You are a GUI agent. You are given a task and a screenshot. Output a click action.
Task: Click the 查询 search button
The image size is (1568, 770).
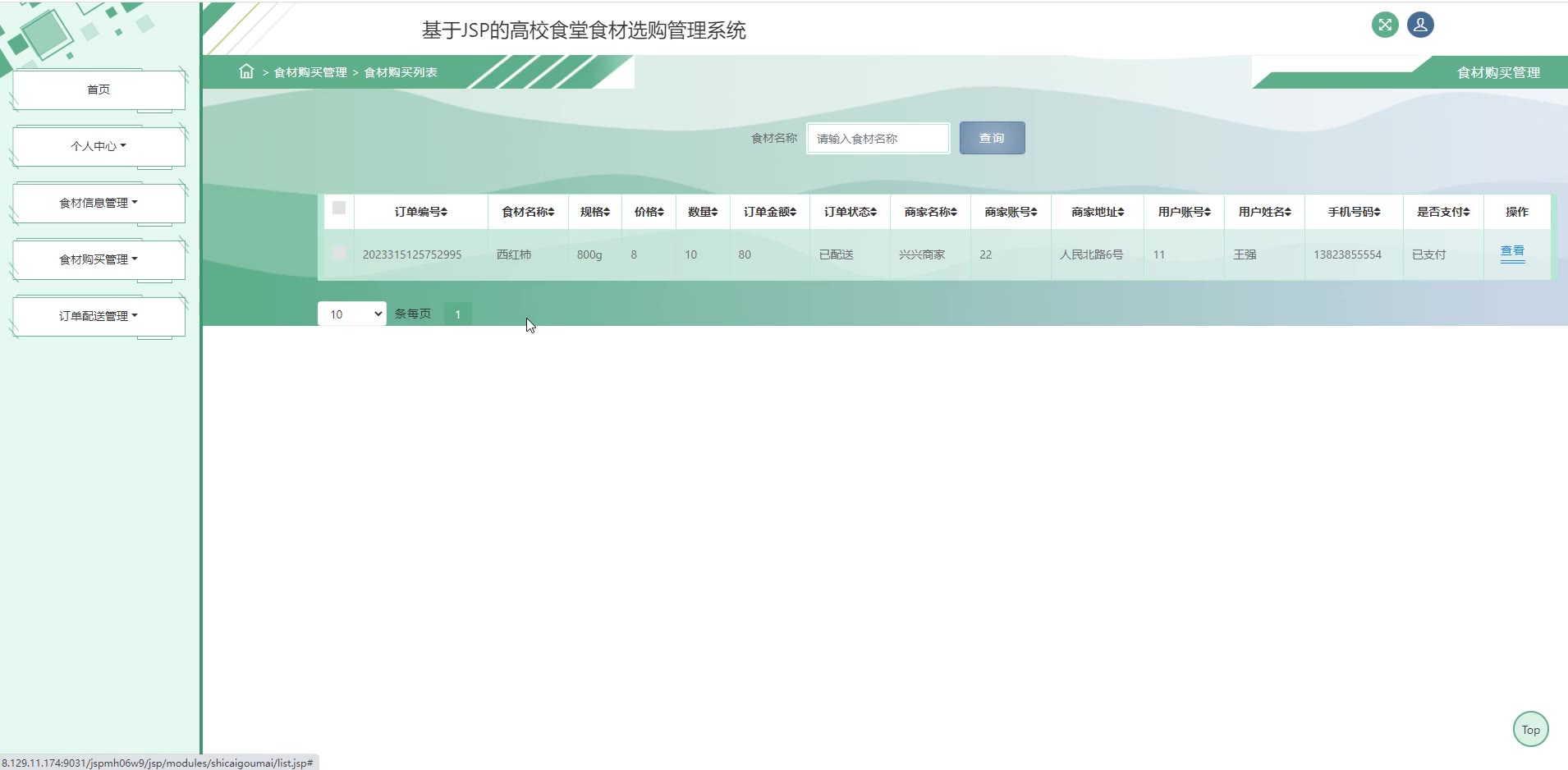(992, 138)
